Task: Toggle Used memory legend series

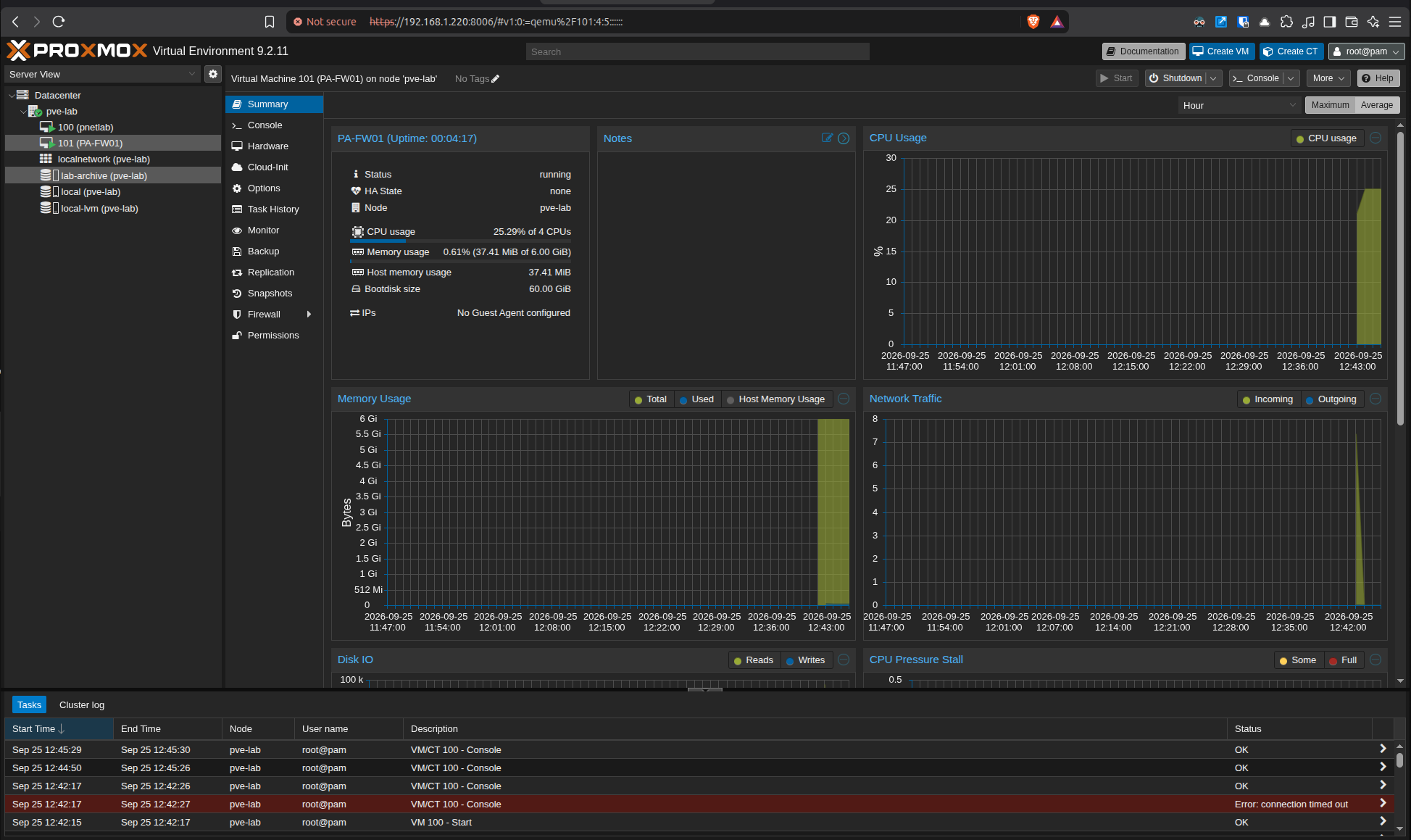Action: [x=697, y=399]
